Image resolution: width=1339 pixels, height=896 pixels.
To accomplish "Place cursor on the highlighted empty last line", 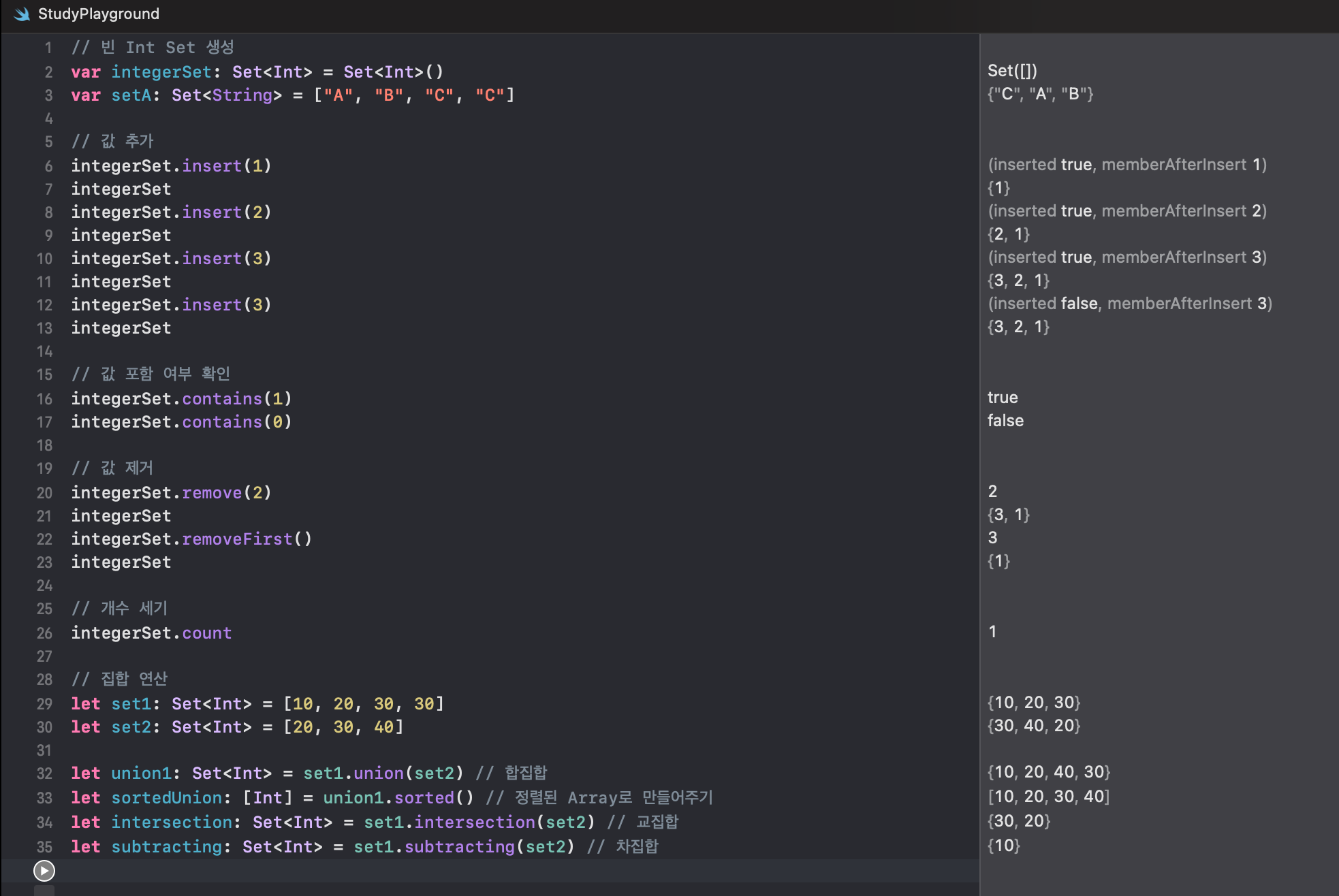I will click(409, 870).
